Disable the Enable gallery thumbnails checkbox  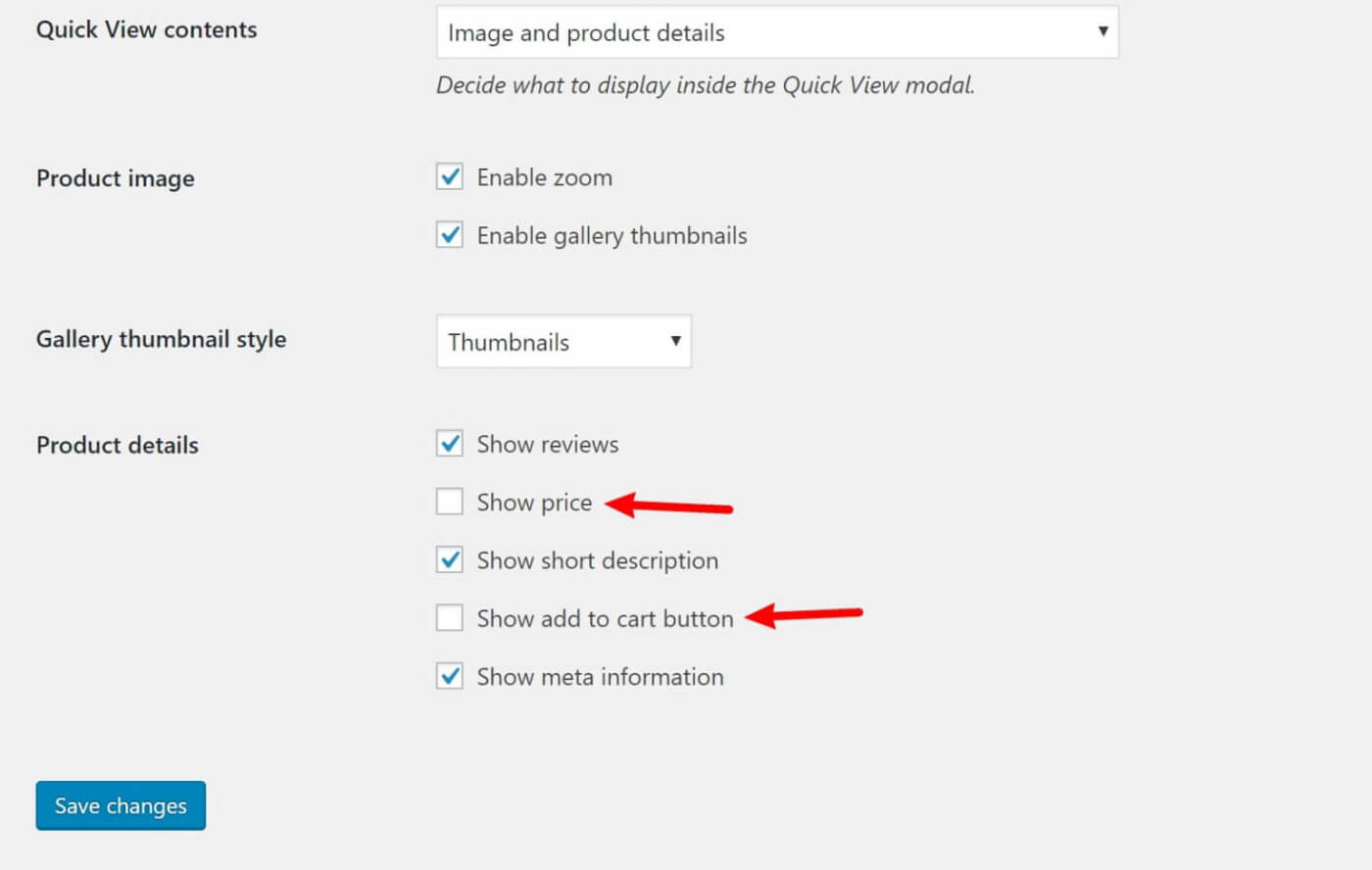(x=450, y=235)
